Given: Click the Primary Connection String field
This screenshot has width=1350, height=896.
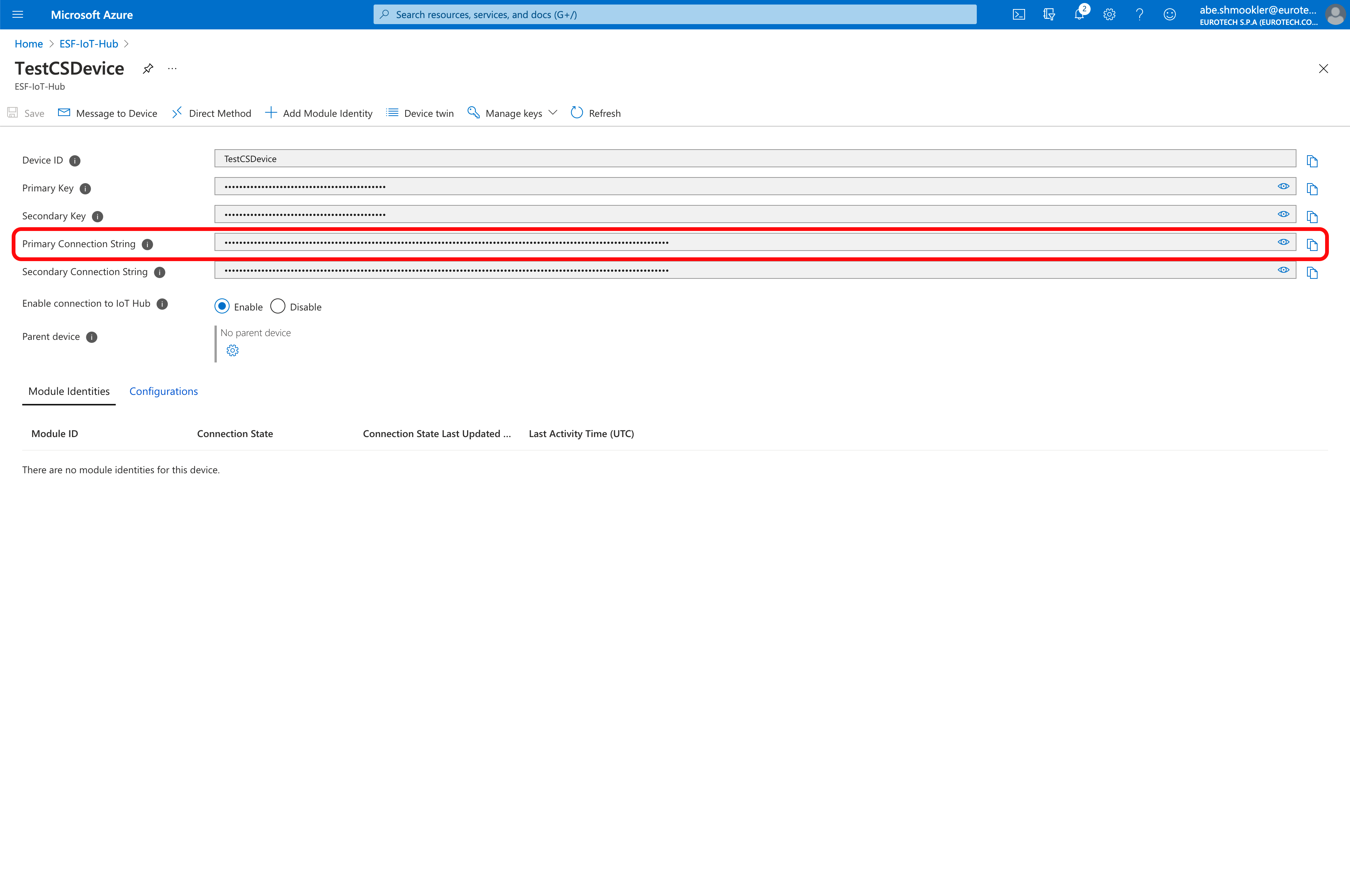Looking at the screenshot, I should [755, 242].
